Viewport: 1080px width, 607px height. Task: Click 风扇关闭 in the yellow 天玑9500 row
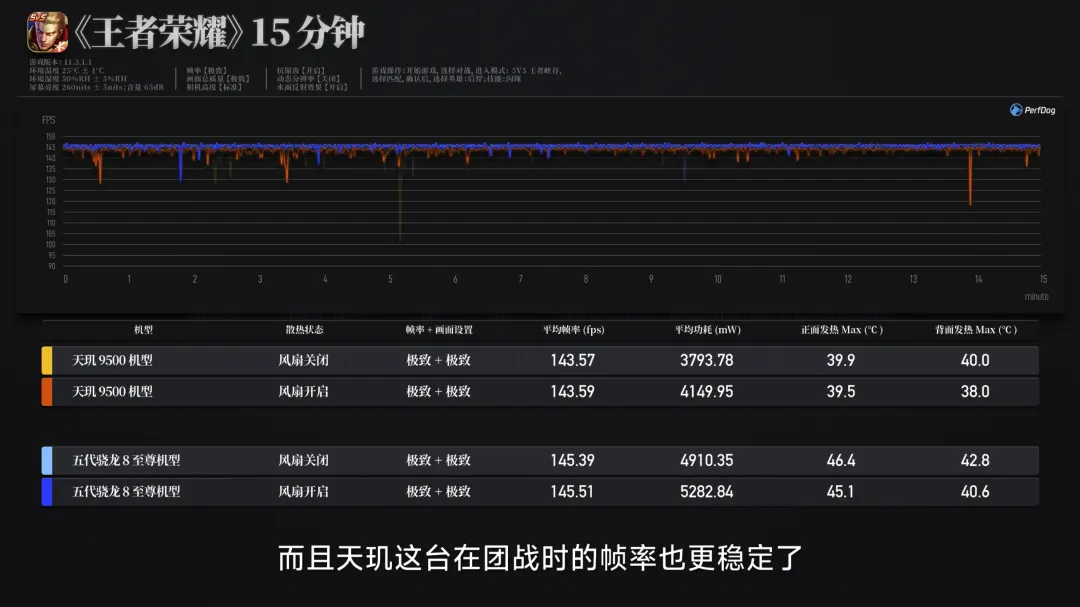click(x=304, y=360)
